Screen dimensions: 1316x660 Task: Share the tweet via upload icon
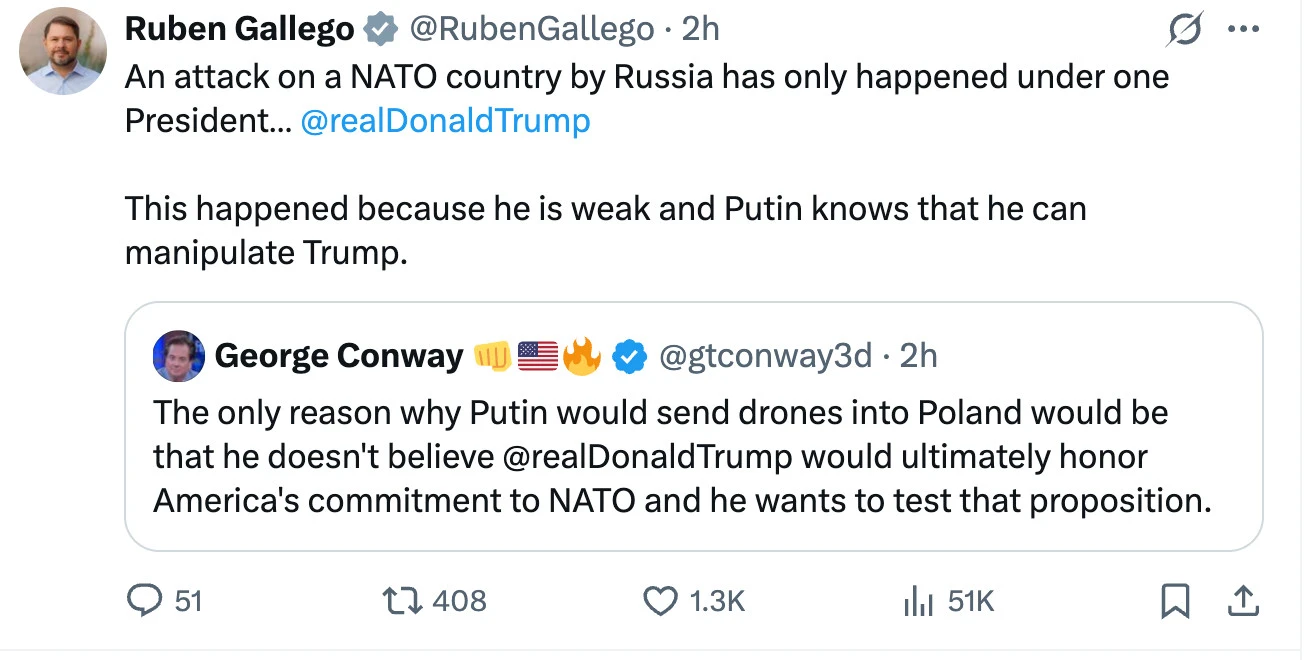click(1240, 600)
